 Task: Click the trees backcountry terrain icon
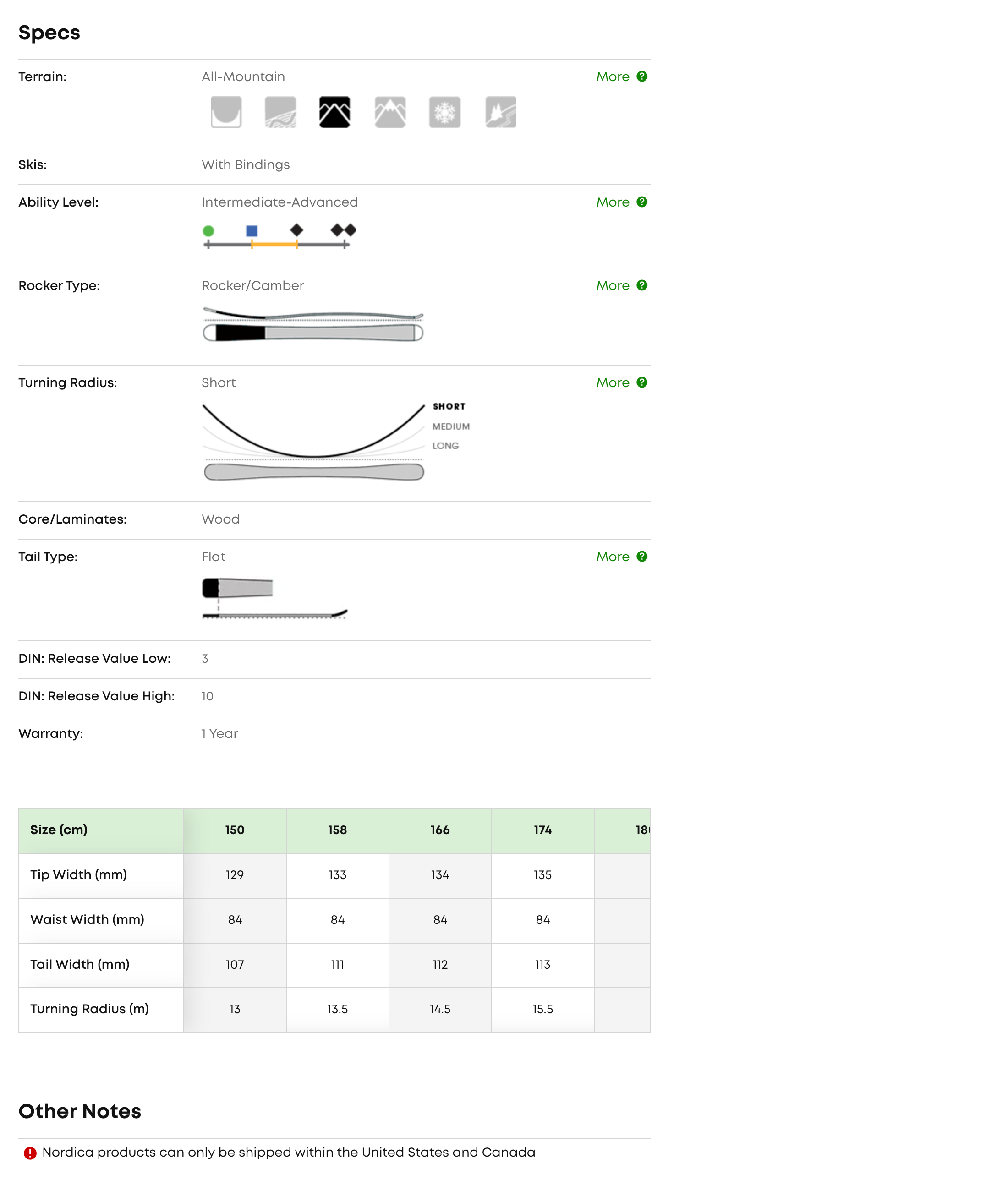[x=500, y=112]
